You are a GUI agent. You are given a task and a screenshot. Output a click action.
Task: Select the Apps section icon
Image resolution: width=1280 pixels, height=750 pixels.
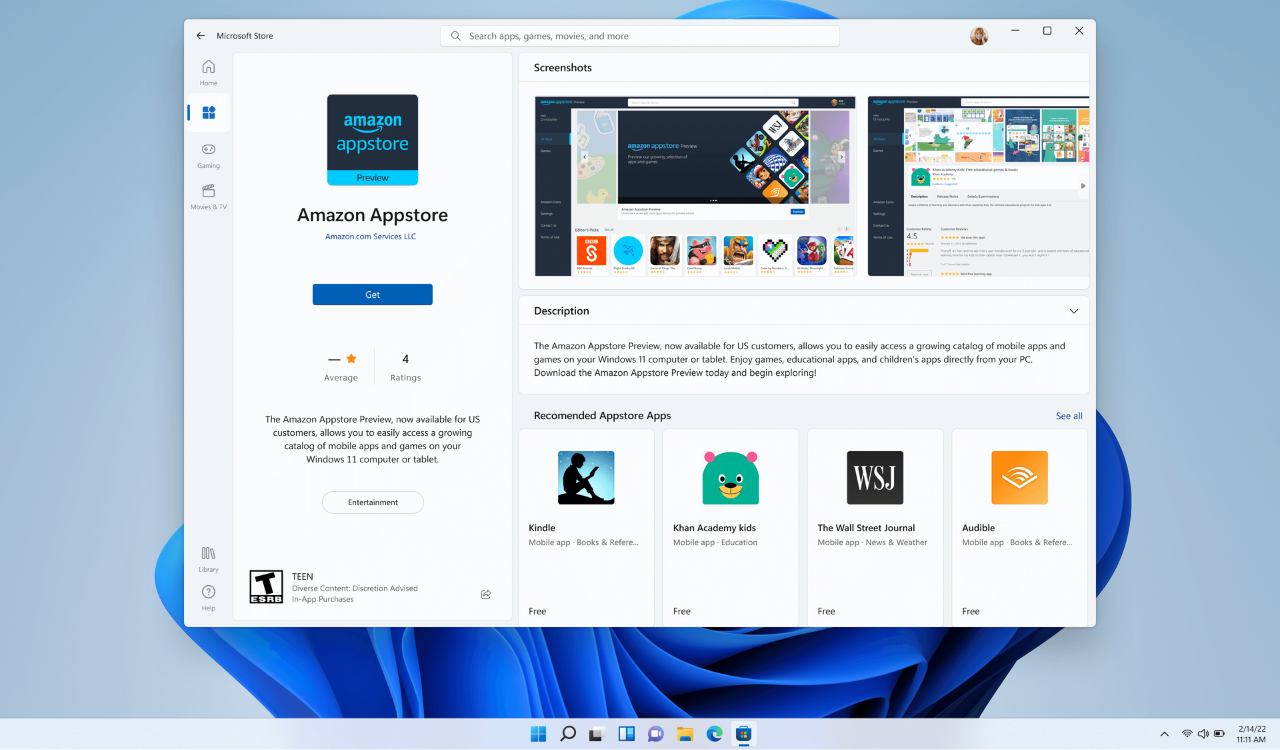click(x=208, y=112)
